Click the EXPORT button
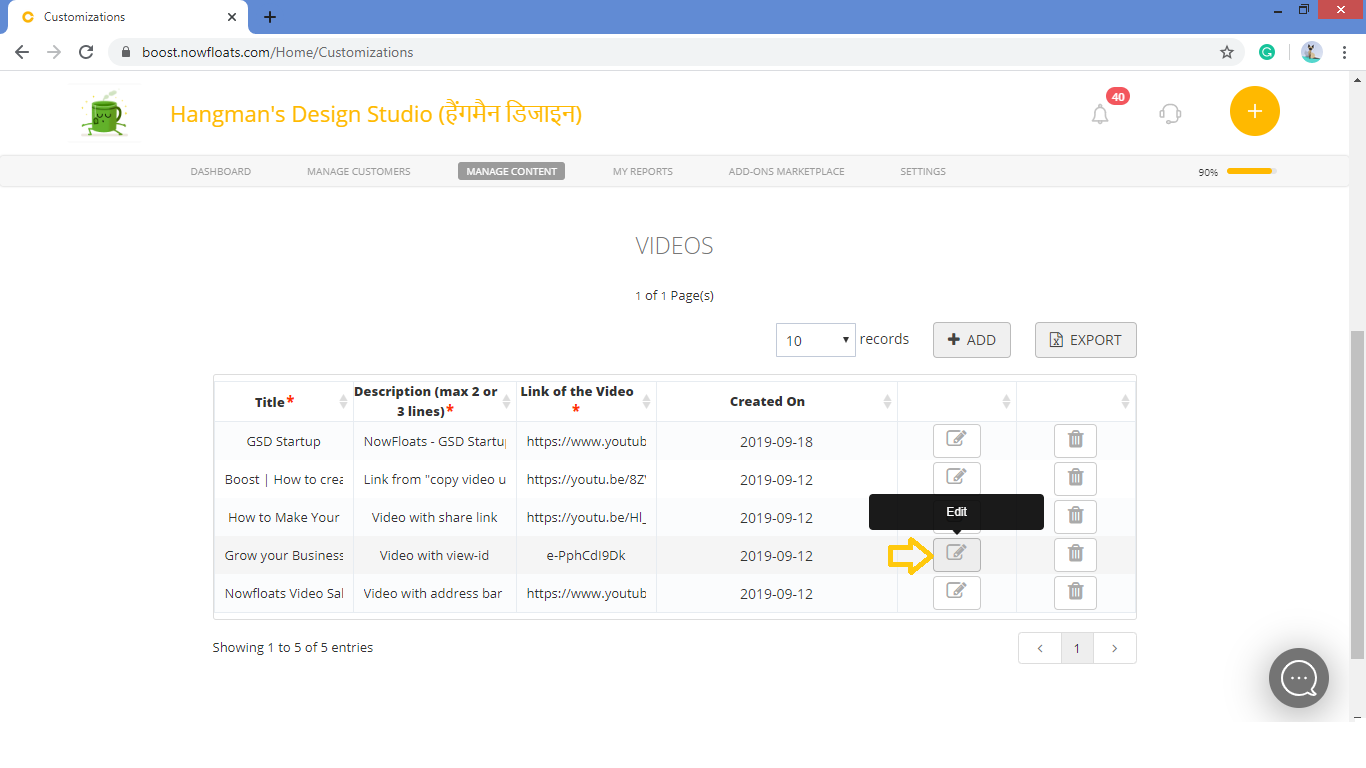This screenshot has height=768, width=1366. 1086,340
